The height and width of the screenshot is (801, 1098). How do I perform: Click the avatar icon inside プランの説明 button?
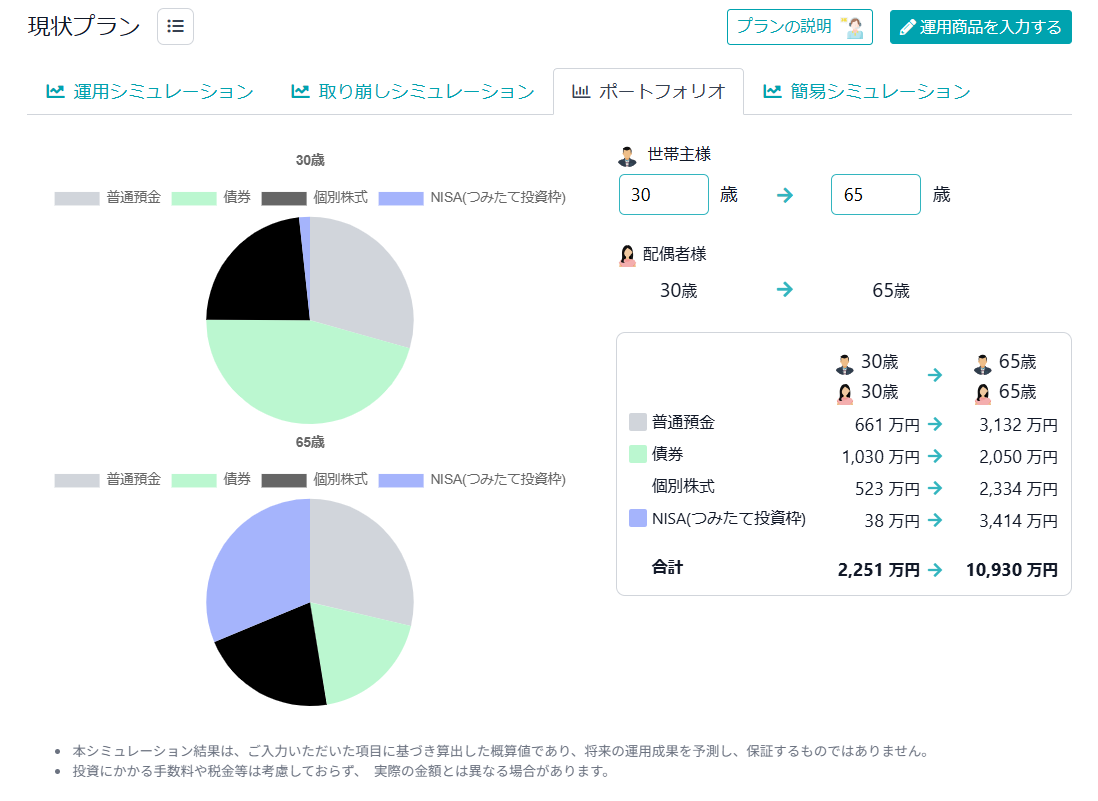pos(857,27)
